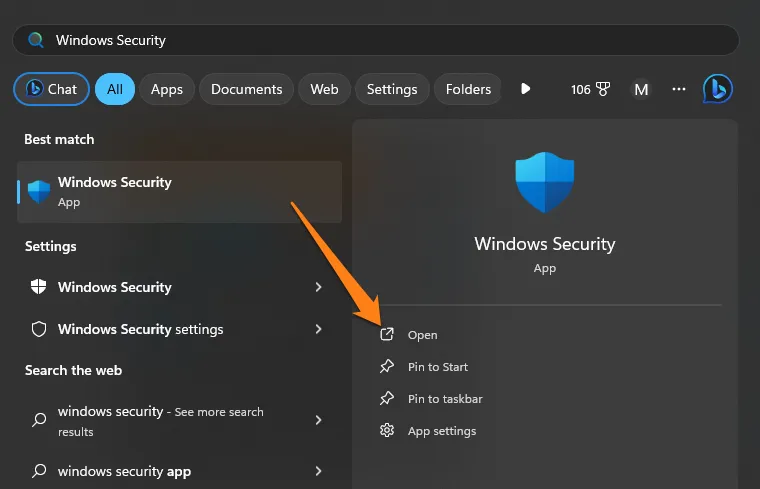Open web result 'windows security - See more search results'
760x489 pixels.
point(177,420)
